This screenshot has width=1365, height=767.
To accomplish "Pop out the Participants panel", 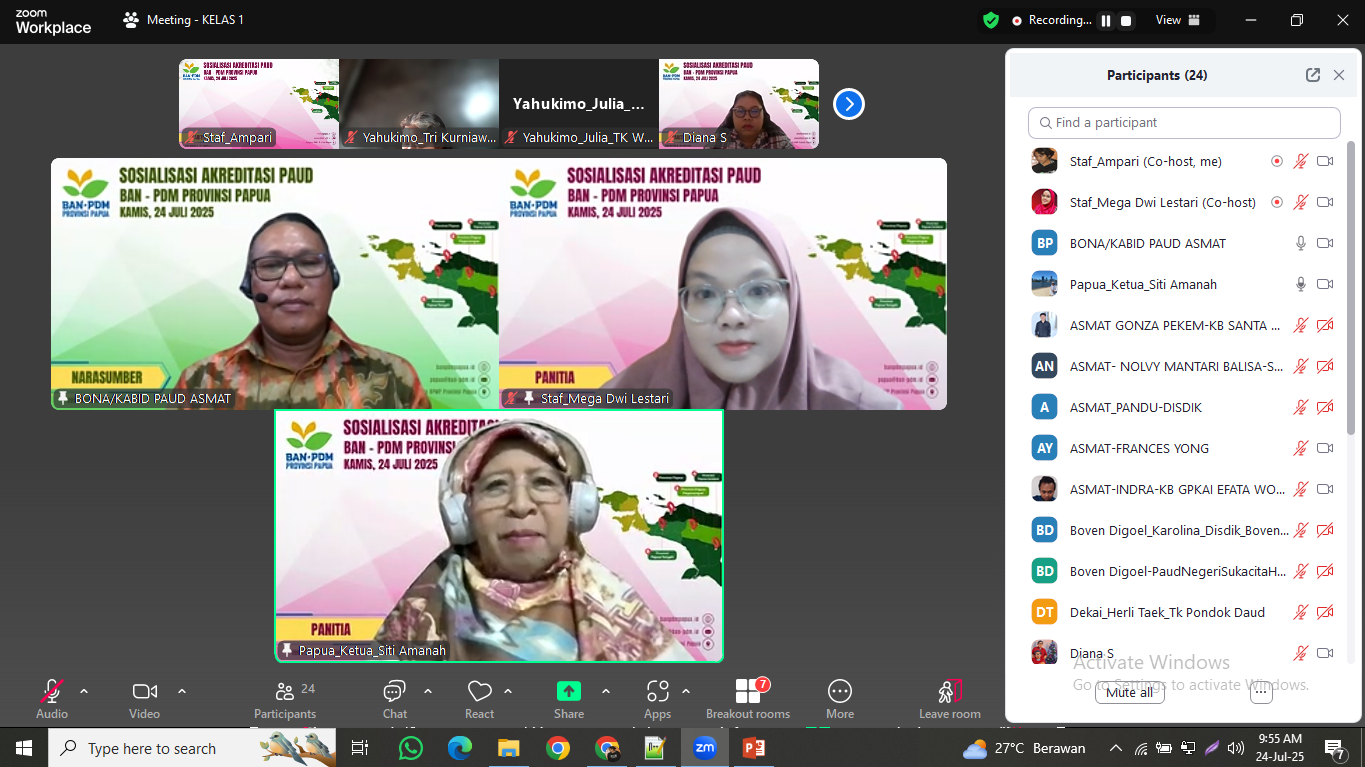I will (x=1312, y=75).
